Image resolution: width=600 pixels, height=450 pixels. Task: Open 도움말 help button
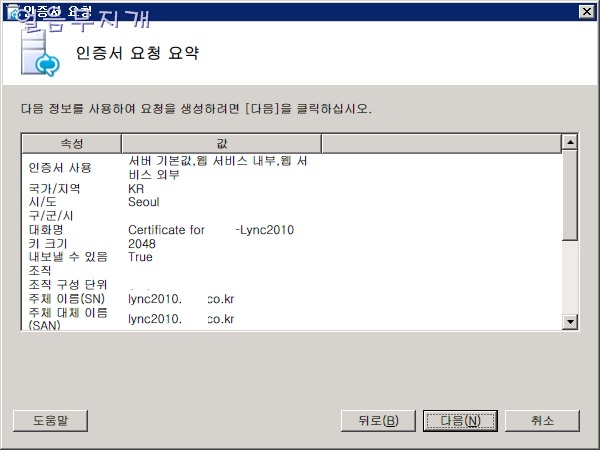point(50,421)
